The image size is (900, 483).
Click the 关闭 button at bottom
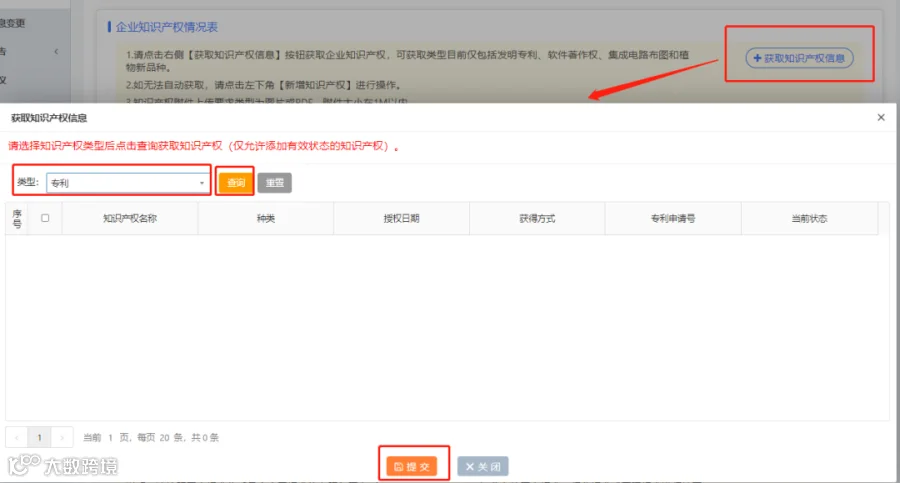[483, 466]
